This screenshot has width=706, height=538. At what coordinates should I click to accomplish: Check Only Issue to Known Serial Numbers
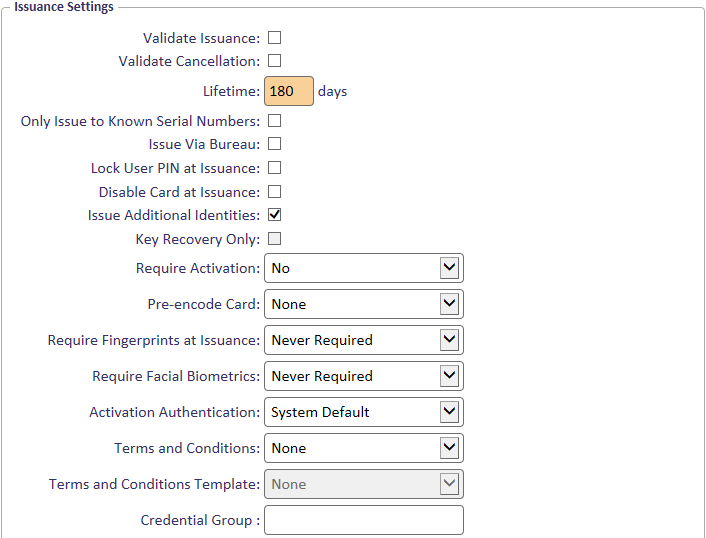click(x=274, y=121)
